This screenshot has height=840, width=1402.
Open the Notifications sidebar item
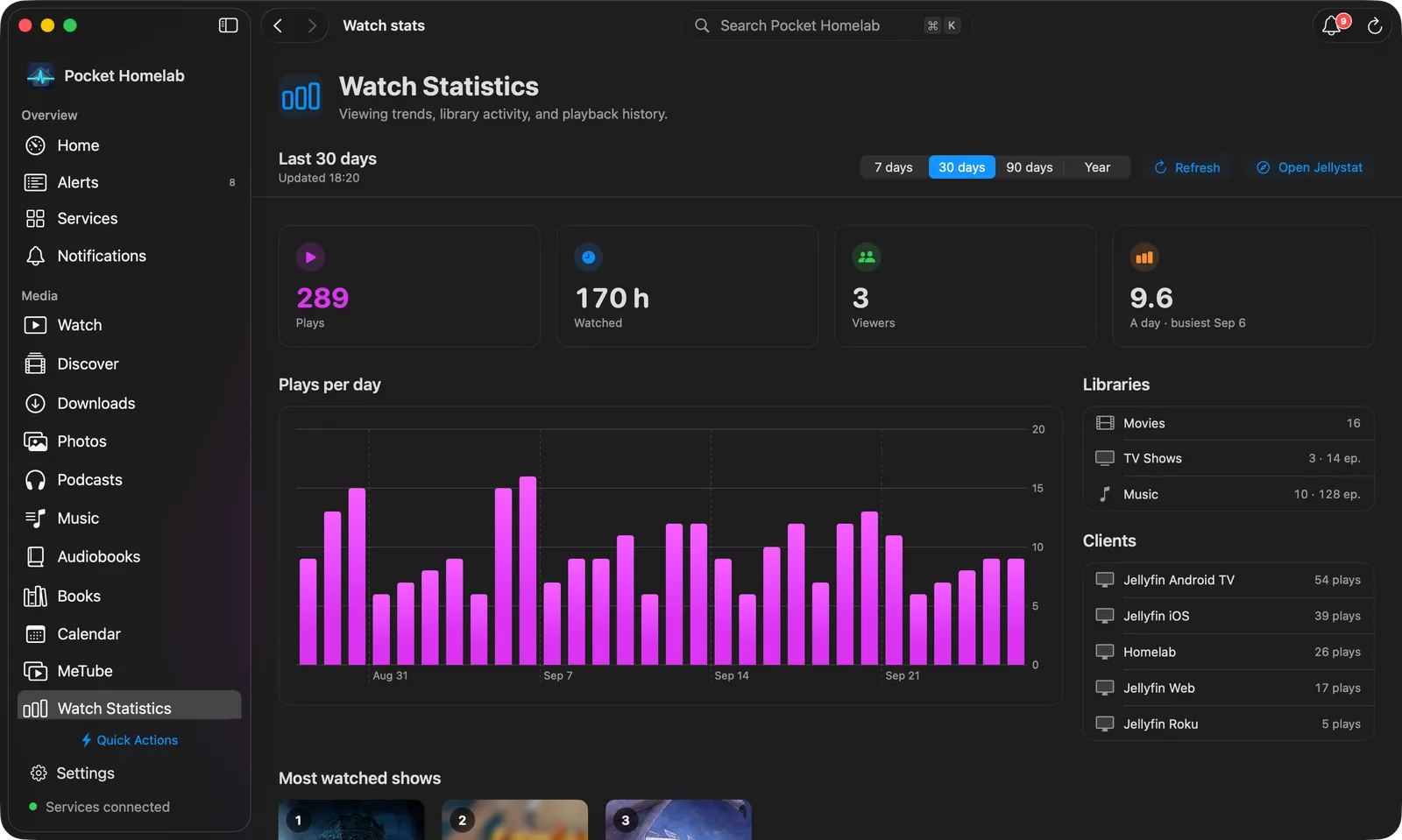(x=130, y=256)
